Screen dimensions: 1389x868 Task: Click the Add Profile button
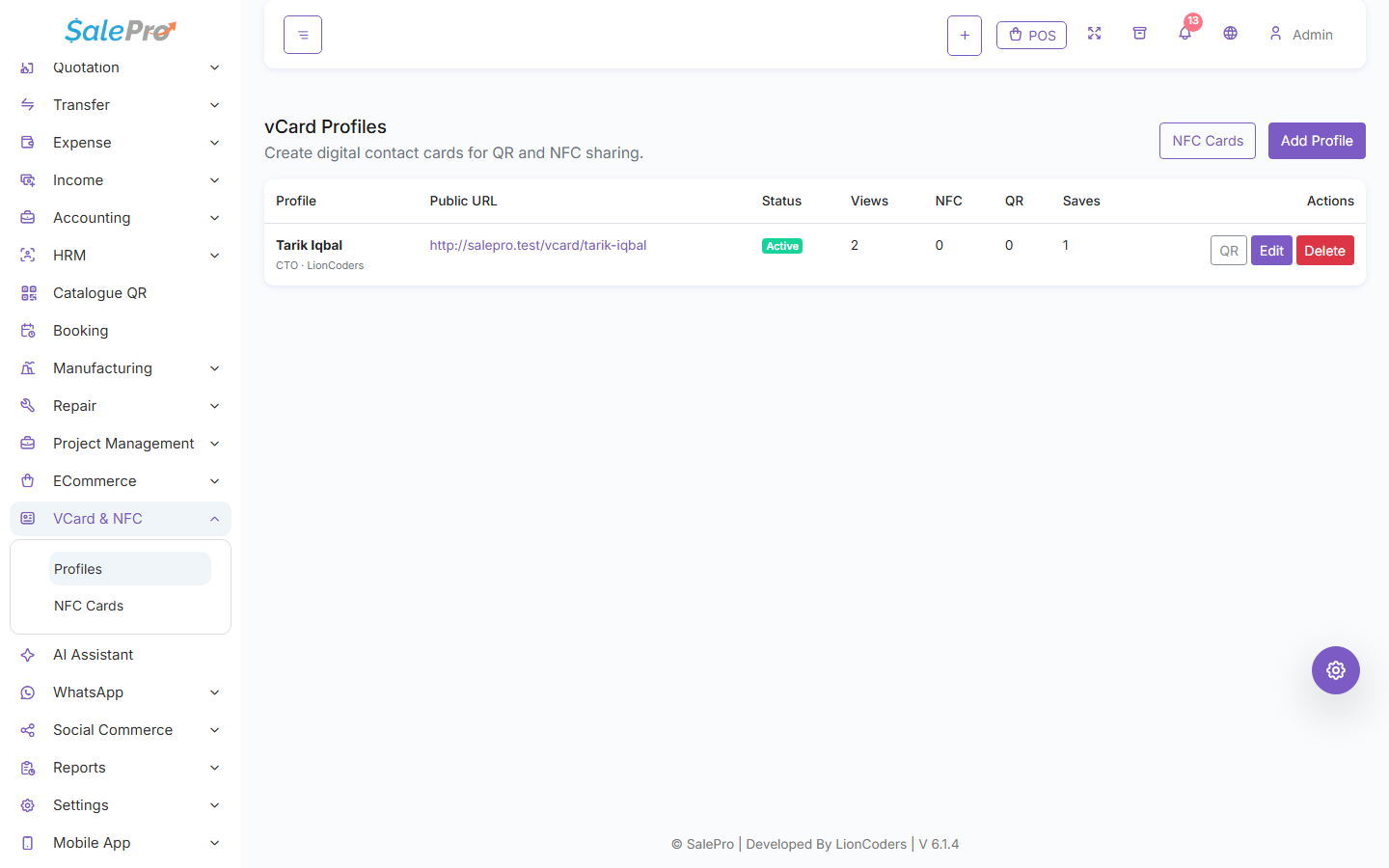coord(1317,141)
